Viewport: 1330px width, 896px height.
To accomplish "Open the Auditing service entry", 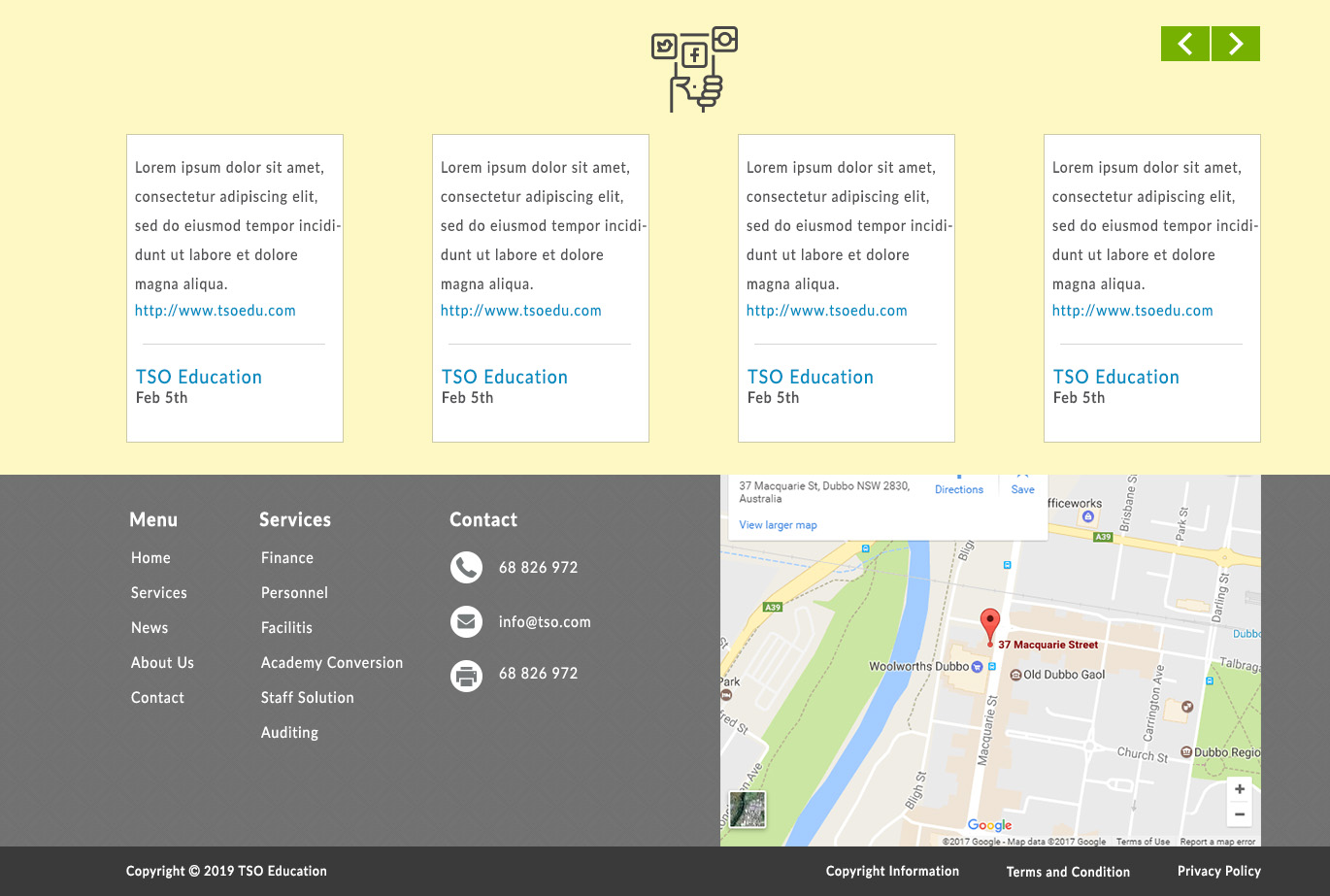I will [x=289, y=732].
